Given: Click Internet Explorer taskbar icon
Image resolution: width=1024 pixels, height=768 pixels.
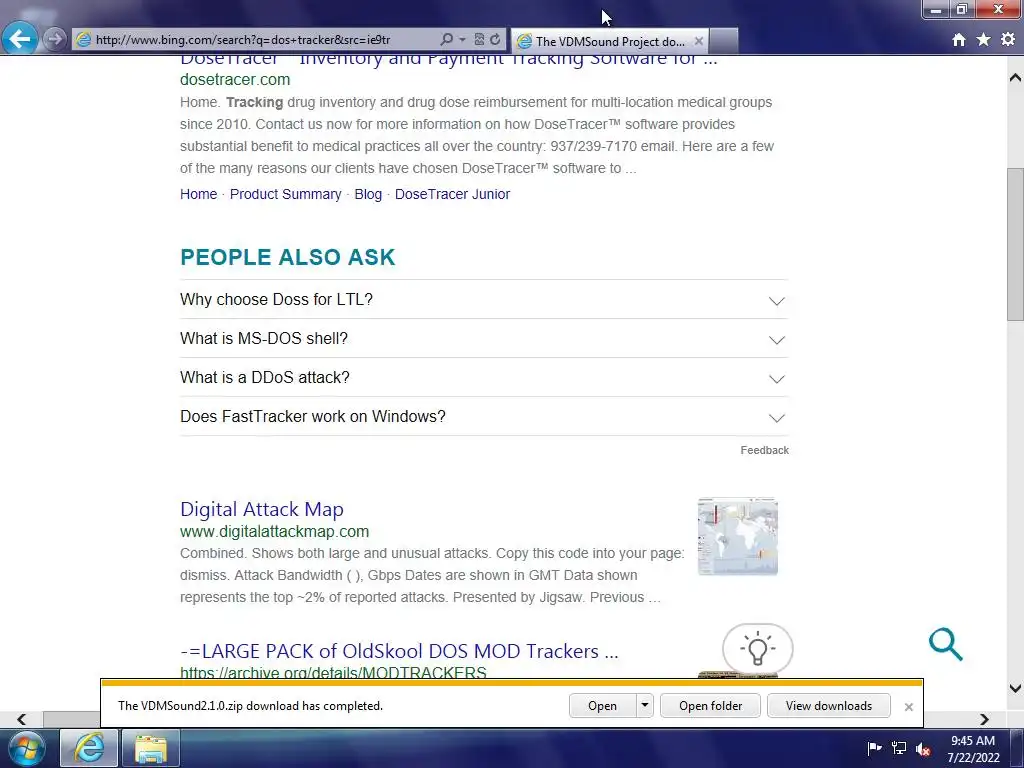Looking at the screenshot, I should click(x=89, y=748).
